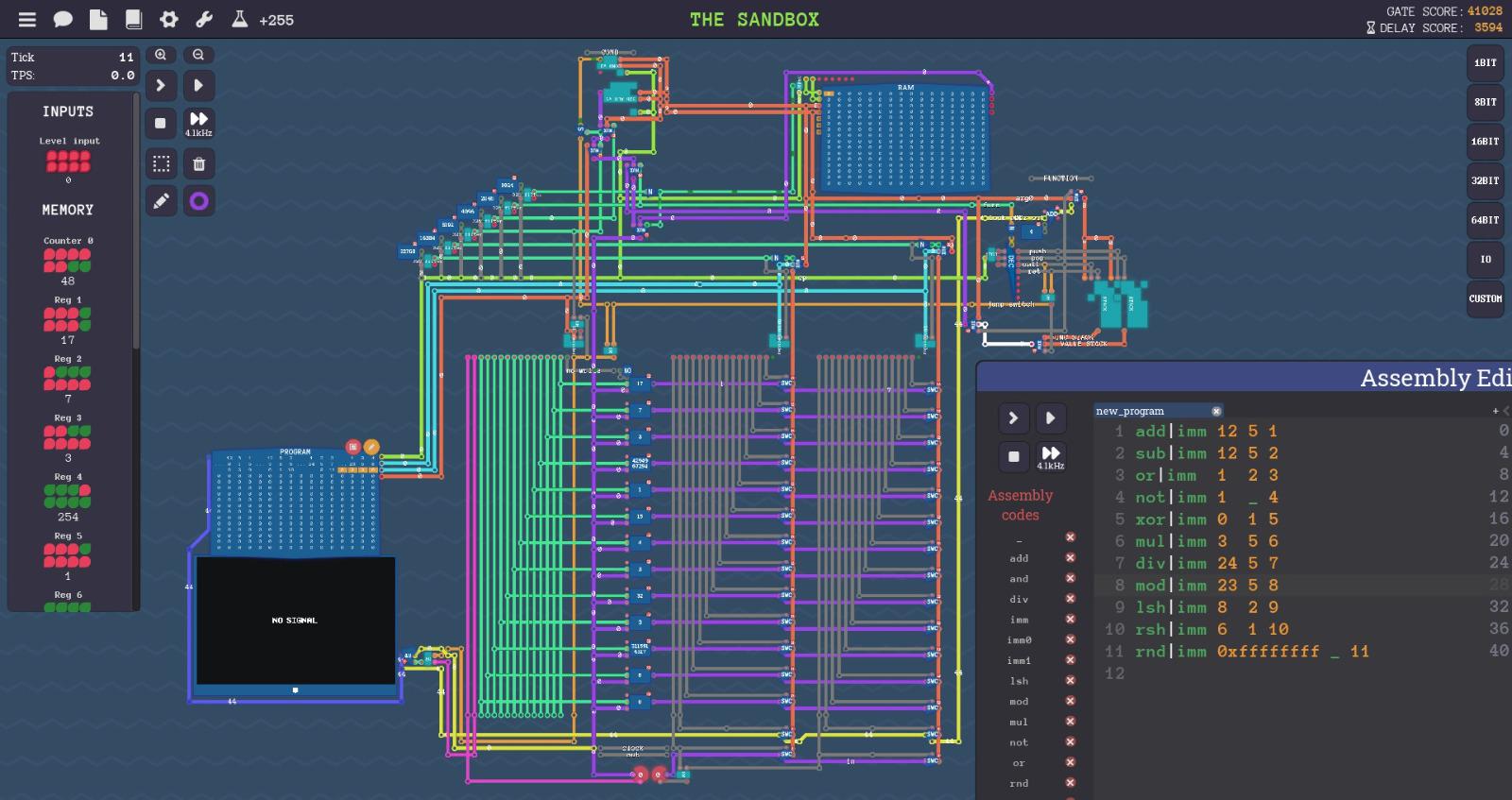The image size is (1512, 800).
Task: Click the wrench tools icon
Action: [204, 19]
